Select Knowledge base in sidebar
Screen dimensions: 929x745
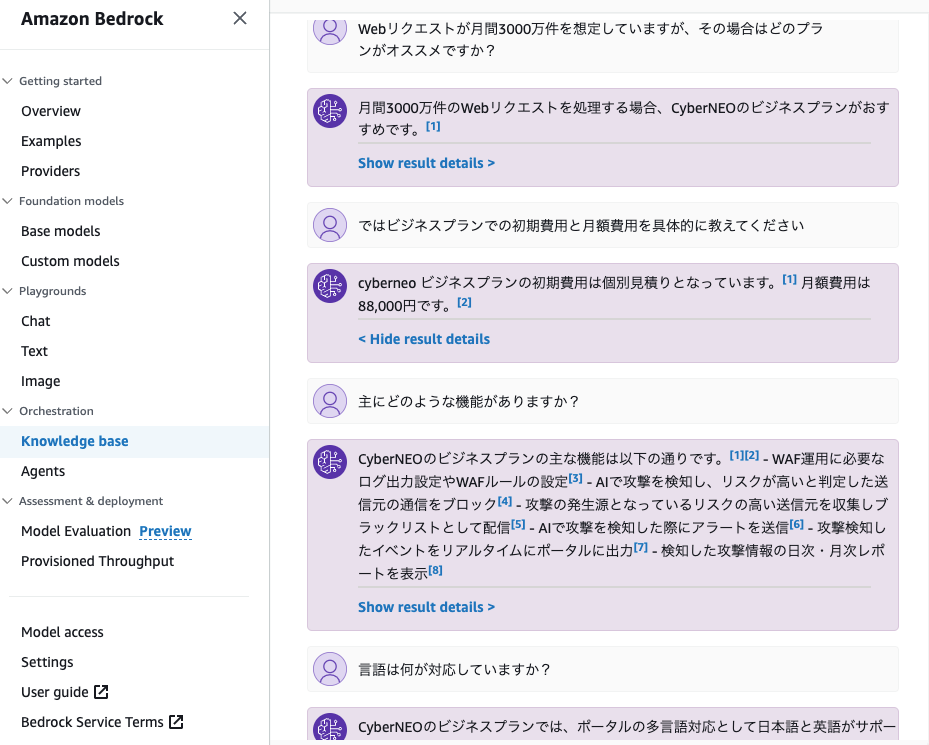point(75,441)
